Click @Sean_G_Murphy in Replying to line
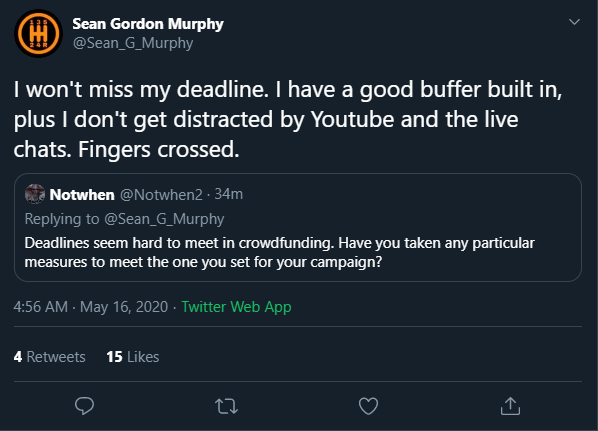Screen dimensions: 598x431 click(x=164, y=219)
